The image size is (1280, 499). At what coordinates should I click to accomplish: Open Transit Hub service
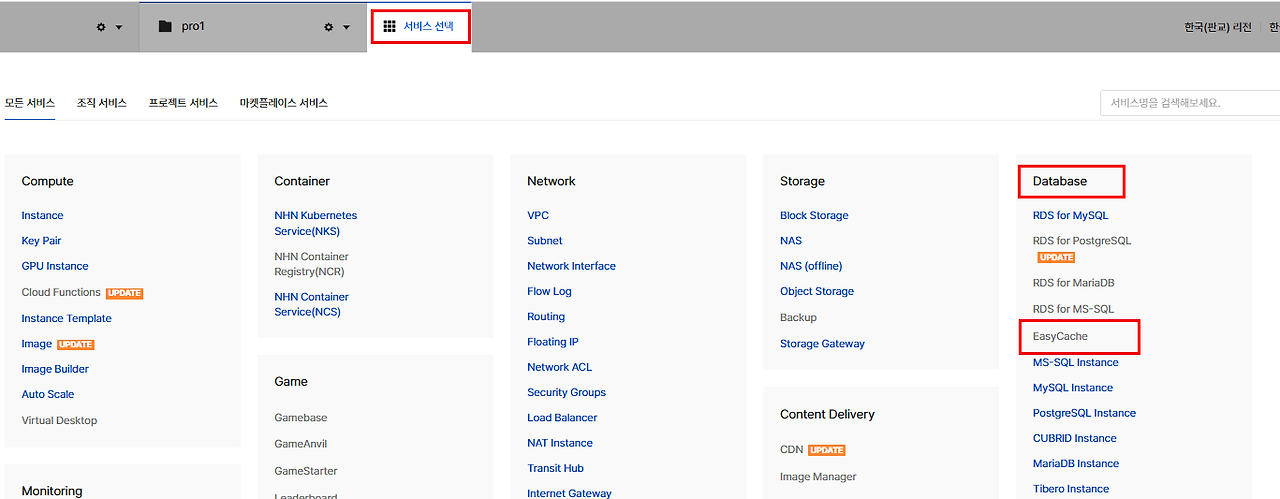555,468
